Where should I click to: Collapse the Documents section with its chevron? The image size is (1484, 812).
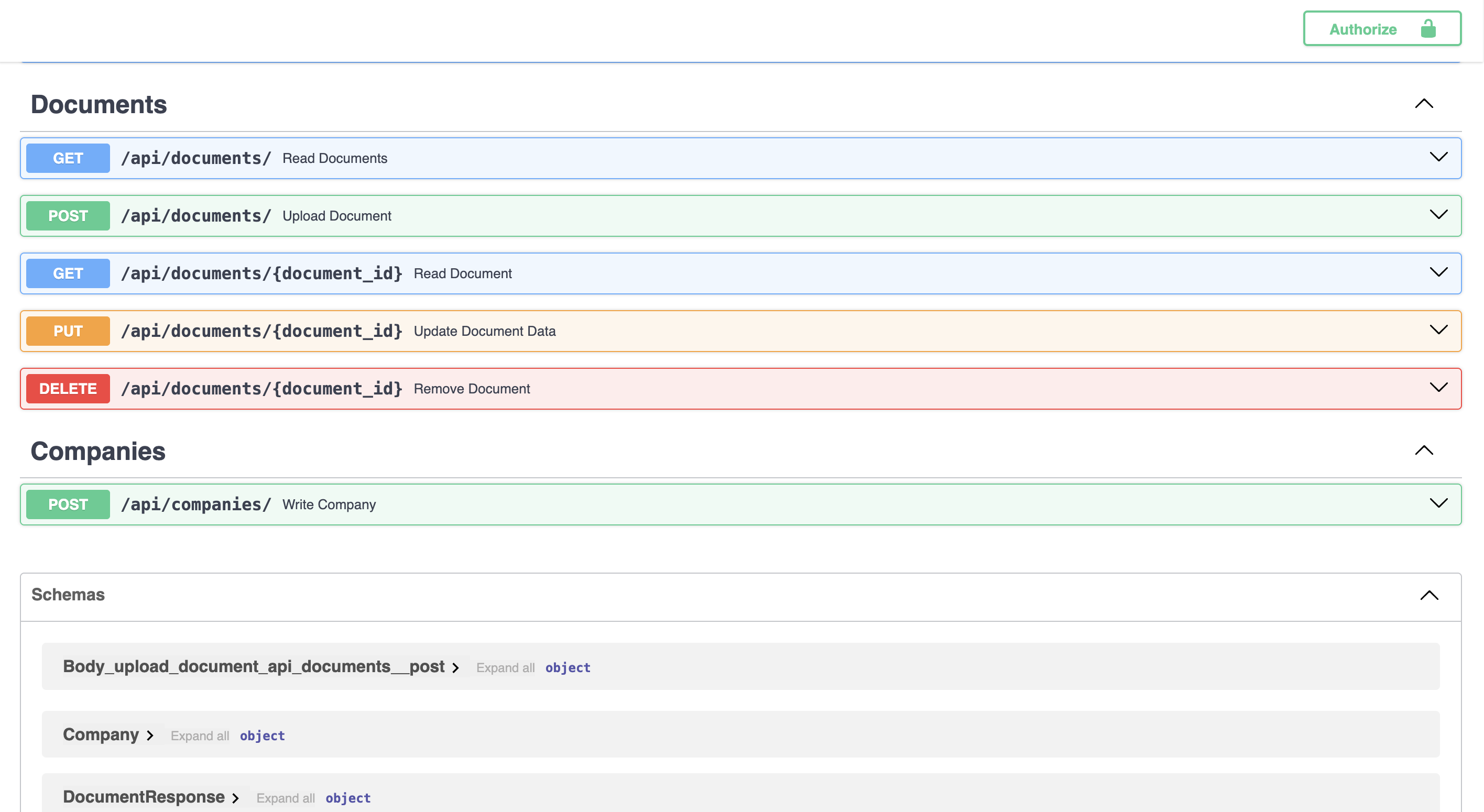click(1424, 104)
